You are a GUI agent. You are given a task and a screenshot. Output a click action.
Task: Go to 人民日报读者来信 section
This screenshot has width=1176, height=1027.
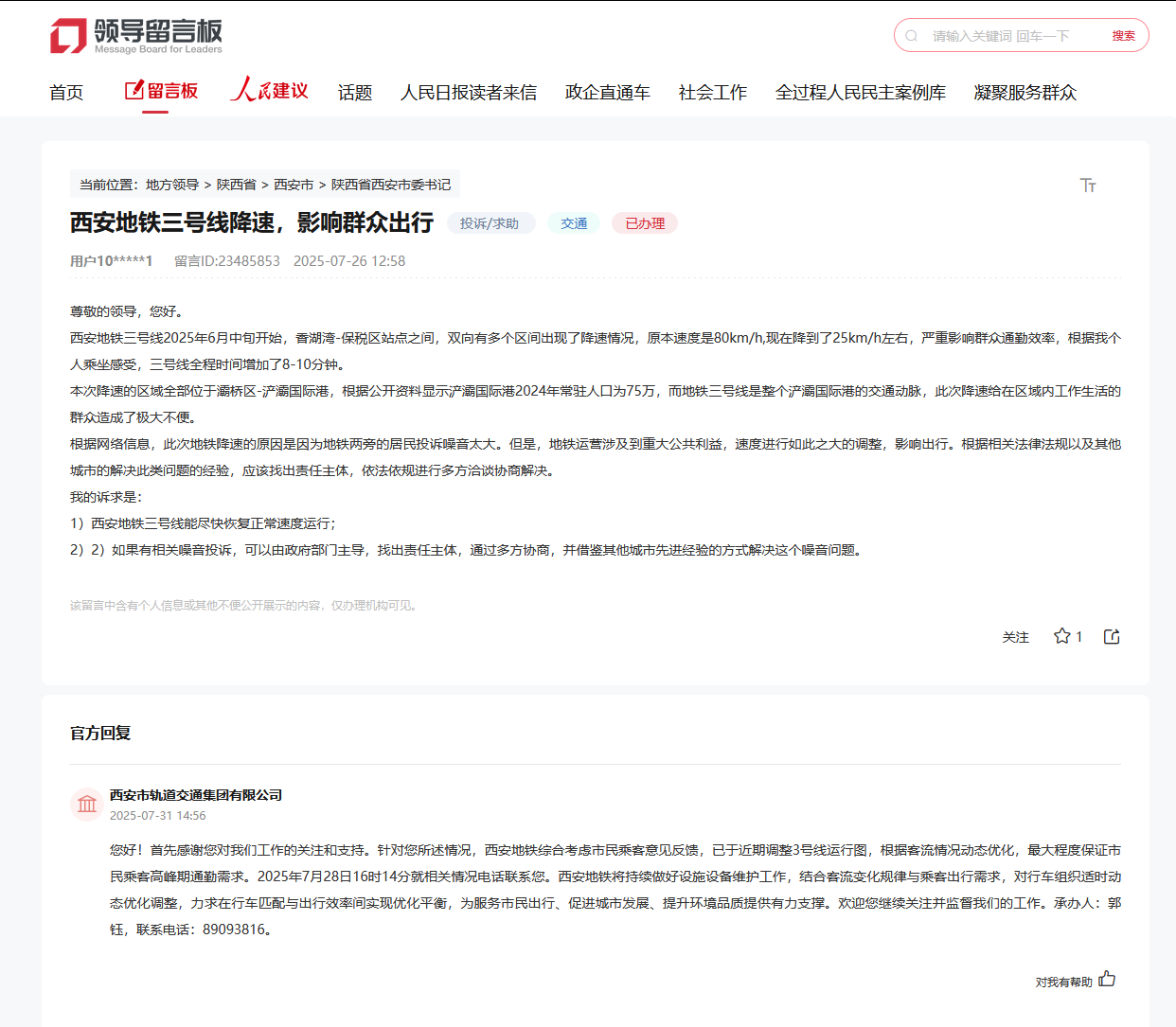[x=468, y=93]
